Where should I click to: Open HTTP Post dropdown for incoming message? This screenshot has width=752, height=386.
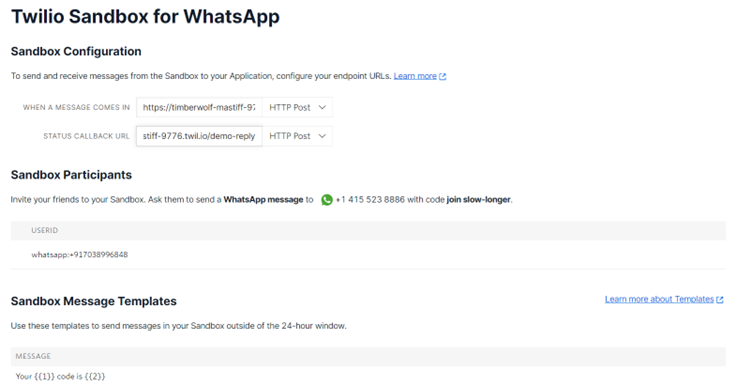coord(297,107)
